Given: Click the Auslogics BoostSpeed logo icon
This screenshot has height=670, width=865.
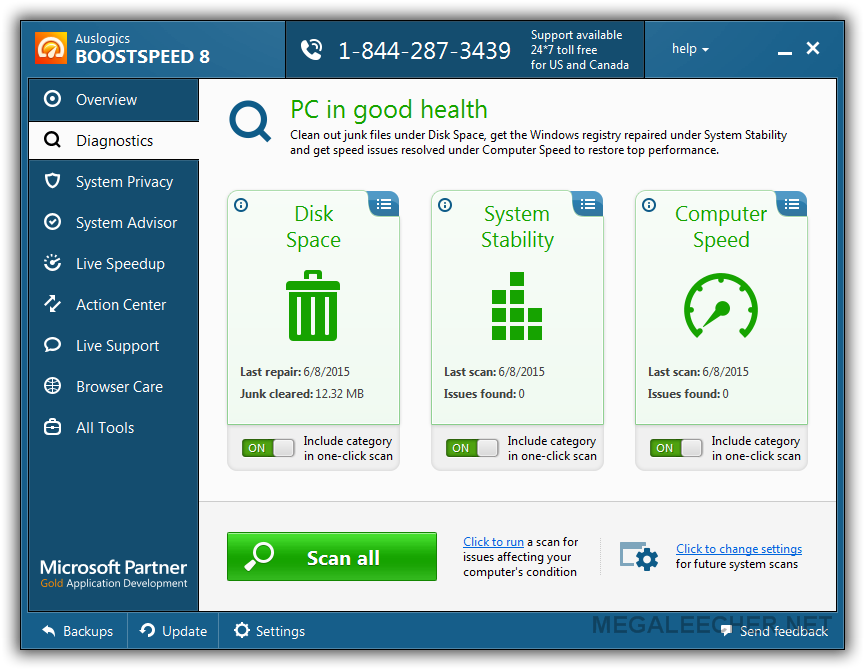Looking at the screenshot, I should pyautogui.click(x=51, y=48).
